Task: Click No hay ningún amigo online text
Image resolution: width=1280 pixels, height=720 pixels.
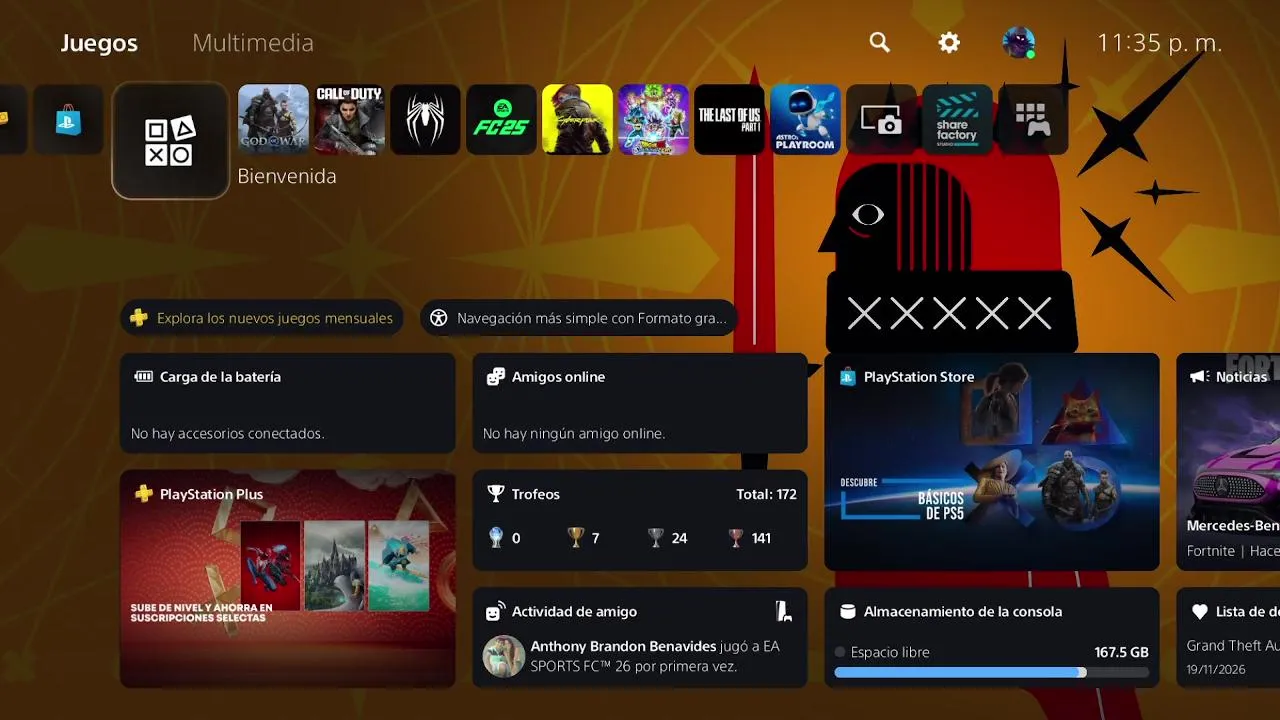Action: [574, 433]
